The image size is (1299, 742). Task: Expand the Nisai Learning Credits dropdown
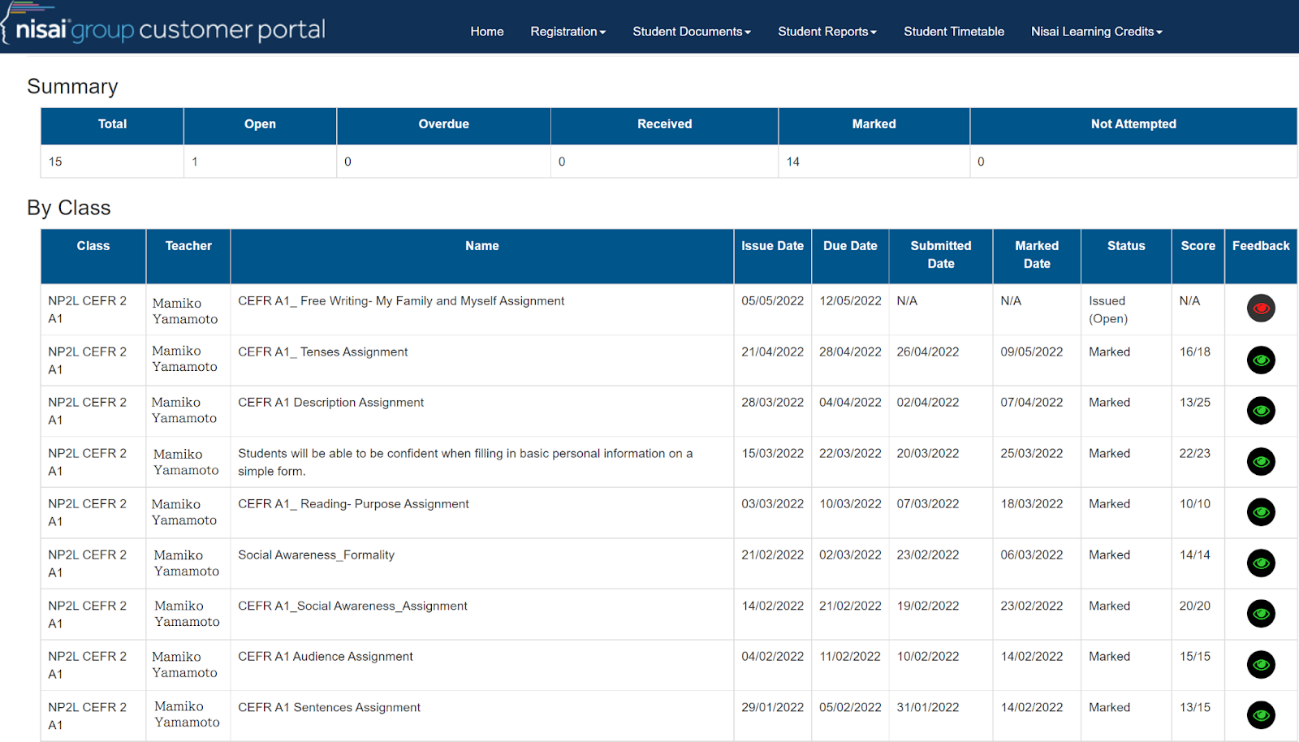coord(1097,32)
